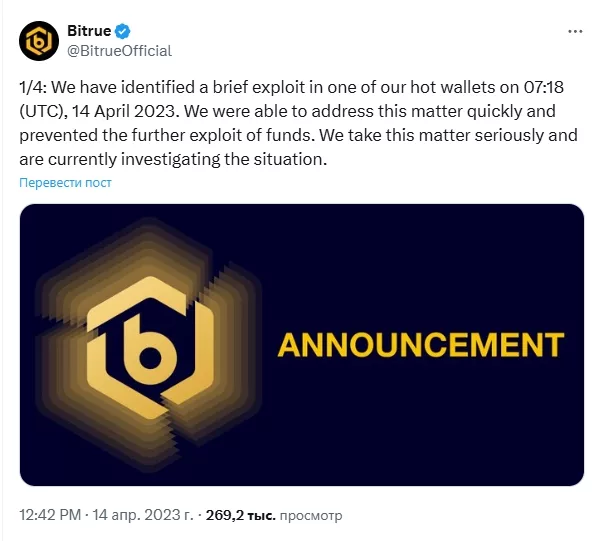The height and width of the screenshot is (541, 599).
Task: Click the 'Перевести пост' translate link
Action: pos(65,183)
